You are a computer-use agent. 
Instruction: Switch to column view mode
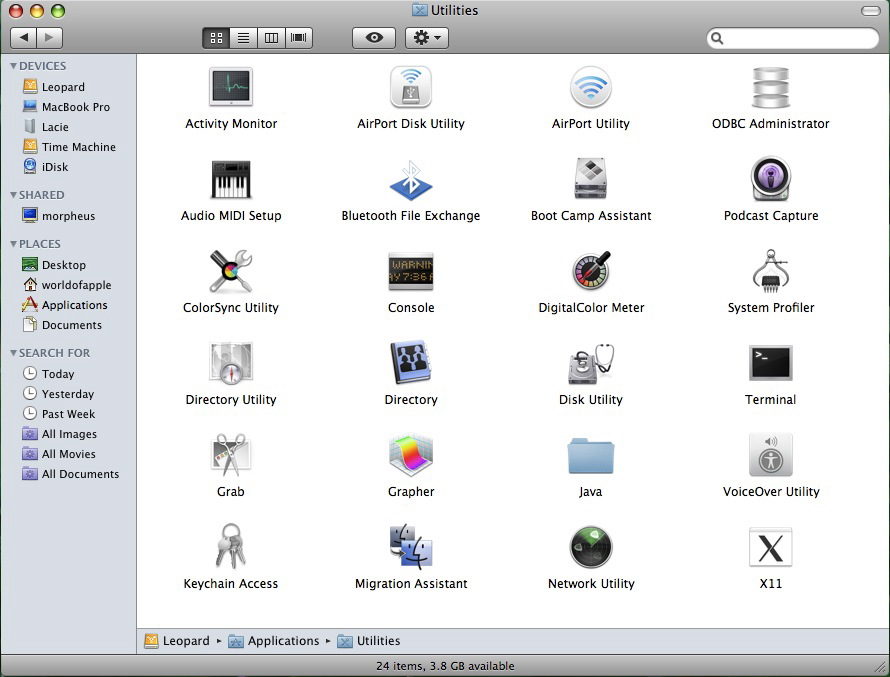tap(271, 38)
